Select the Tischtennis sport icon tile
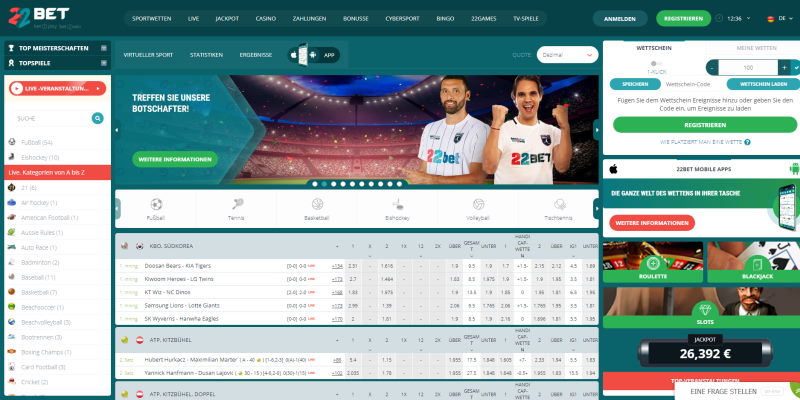The height and width of the screenshot is (400, 800). (558, 209)
